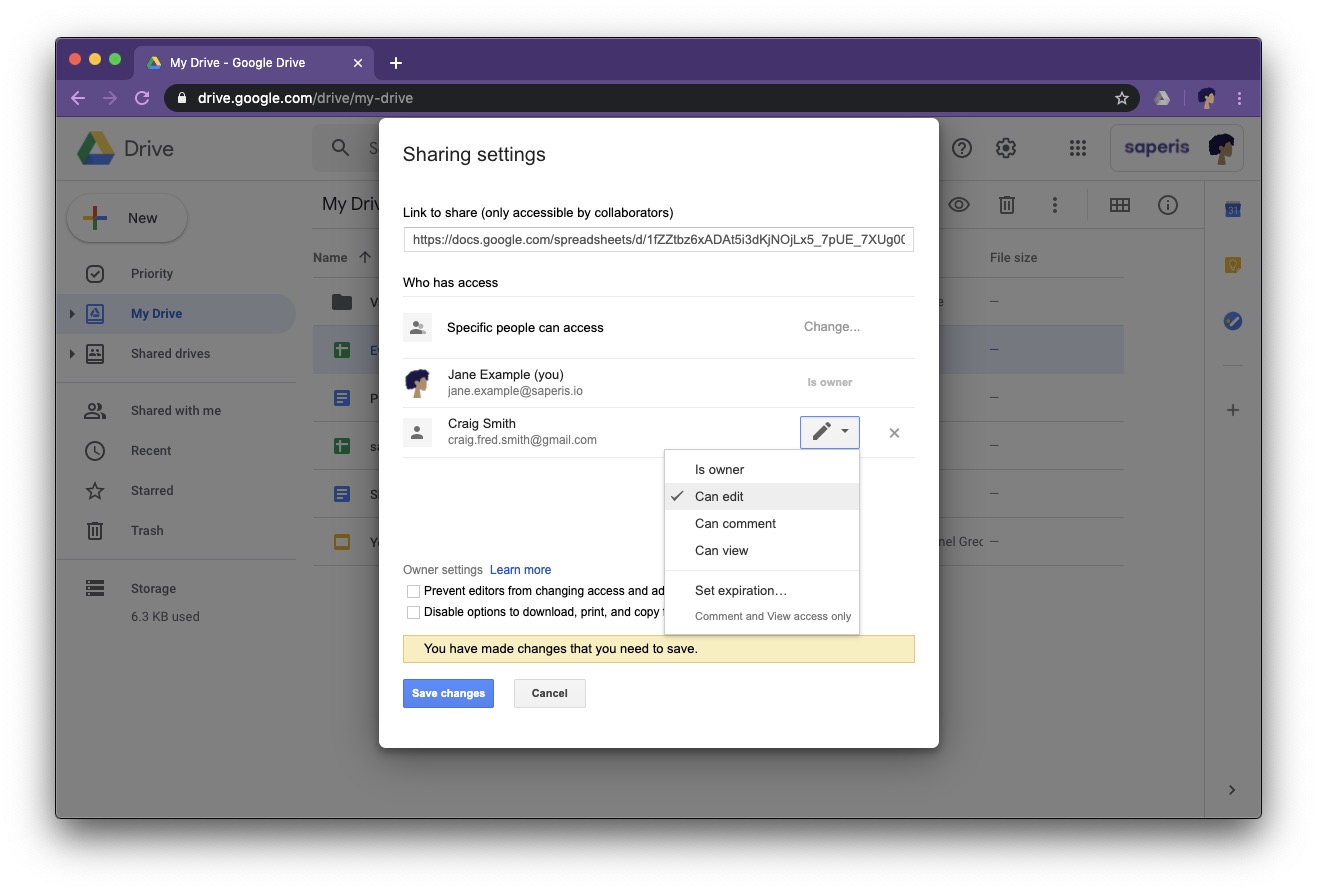The width and height of the screenshot is (1317, 892).
Task: Preview the selected file with the eye icon
Action: 959,204
